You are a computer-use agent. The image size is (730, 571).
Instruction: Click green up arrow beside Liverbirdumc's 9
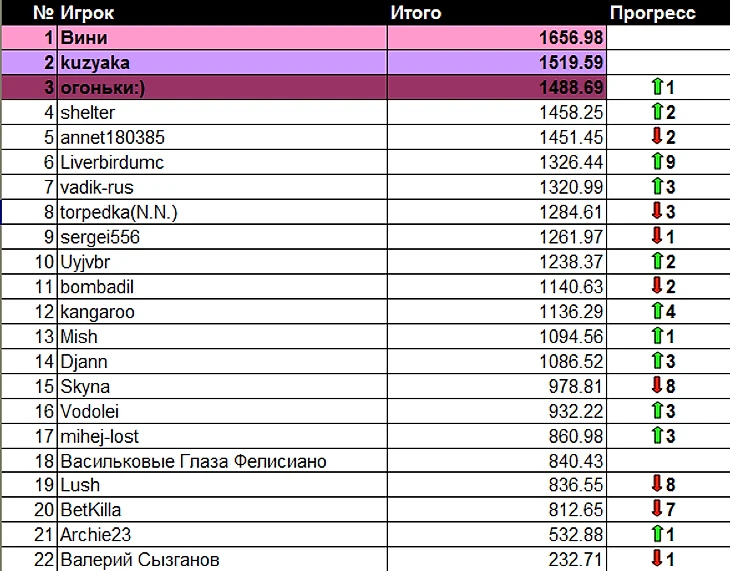click(x=657, y=162)
